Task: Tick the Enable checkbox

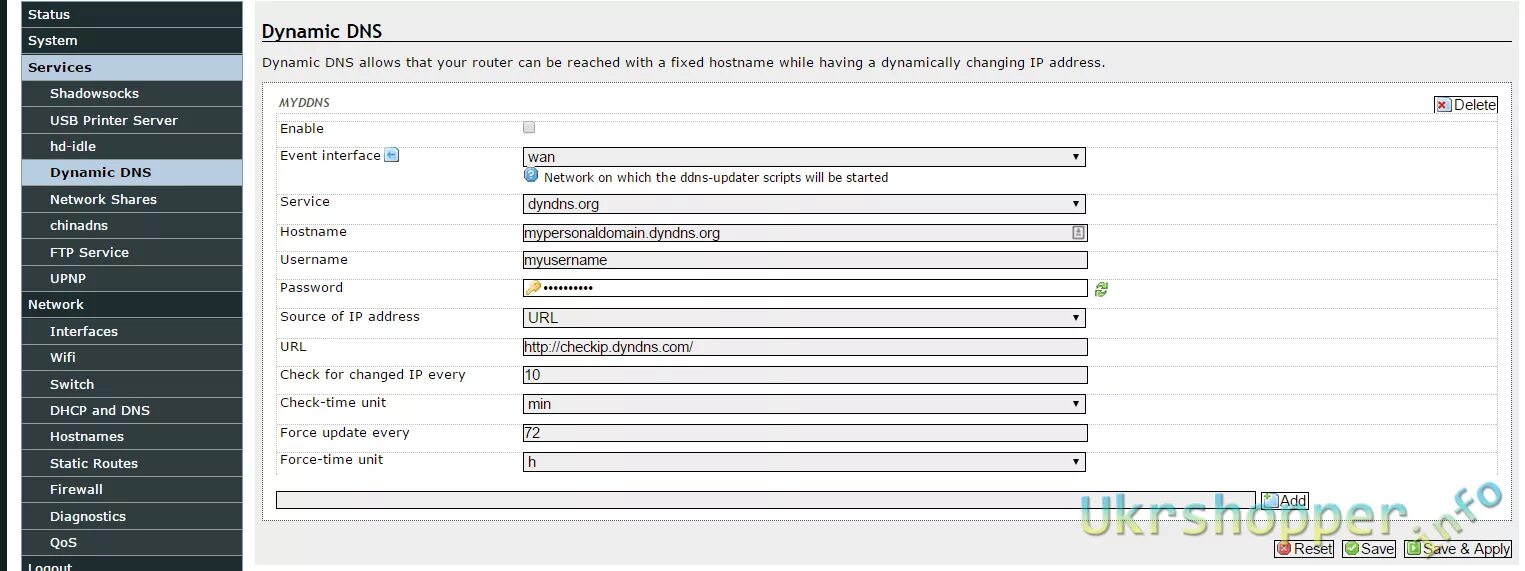Action: [x=529, y=128]
